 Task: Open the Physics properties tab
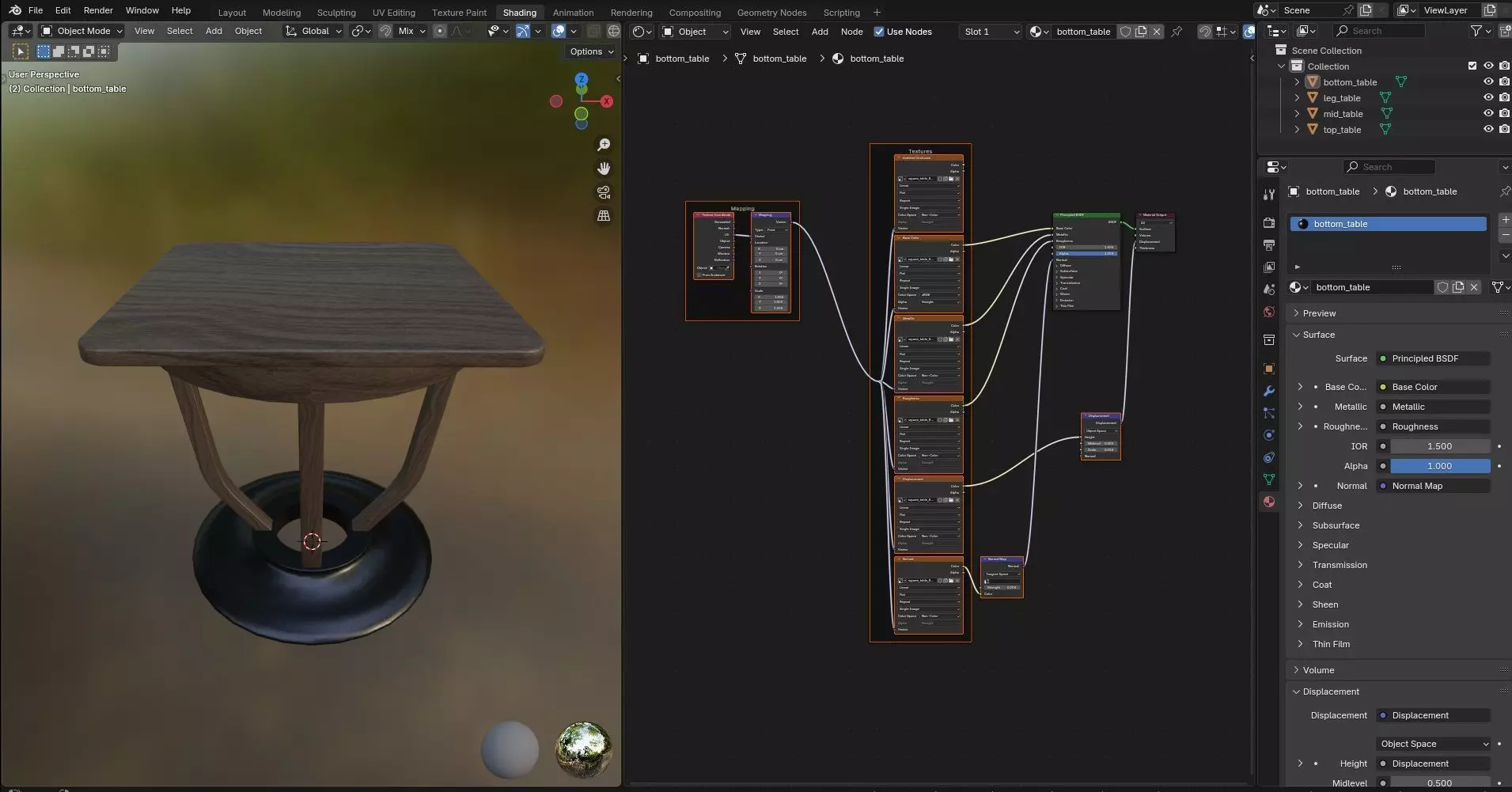[1269, 435]
